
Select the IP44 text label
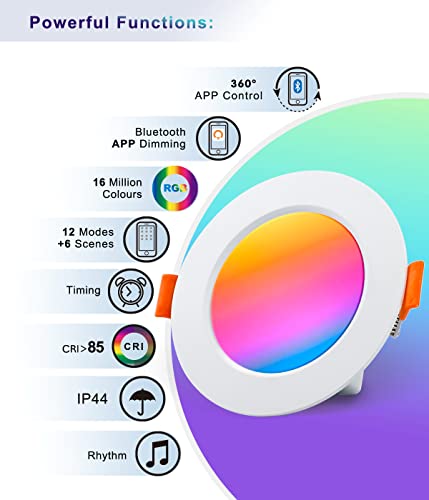92,399
